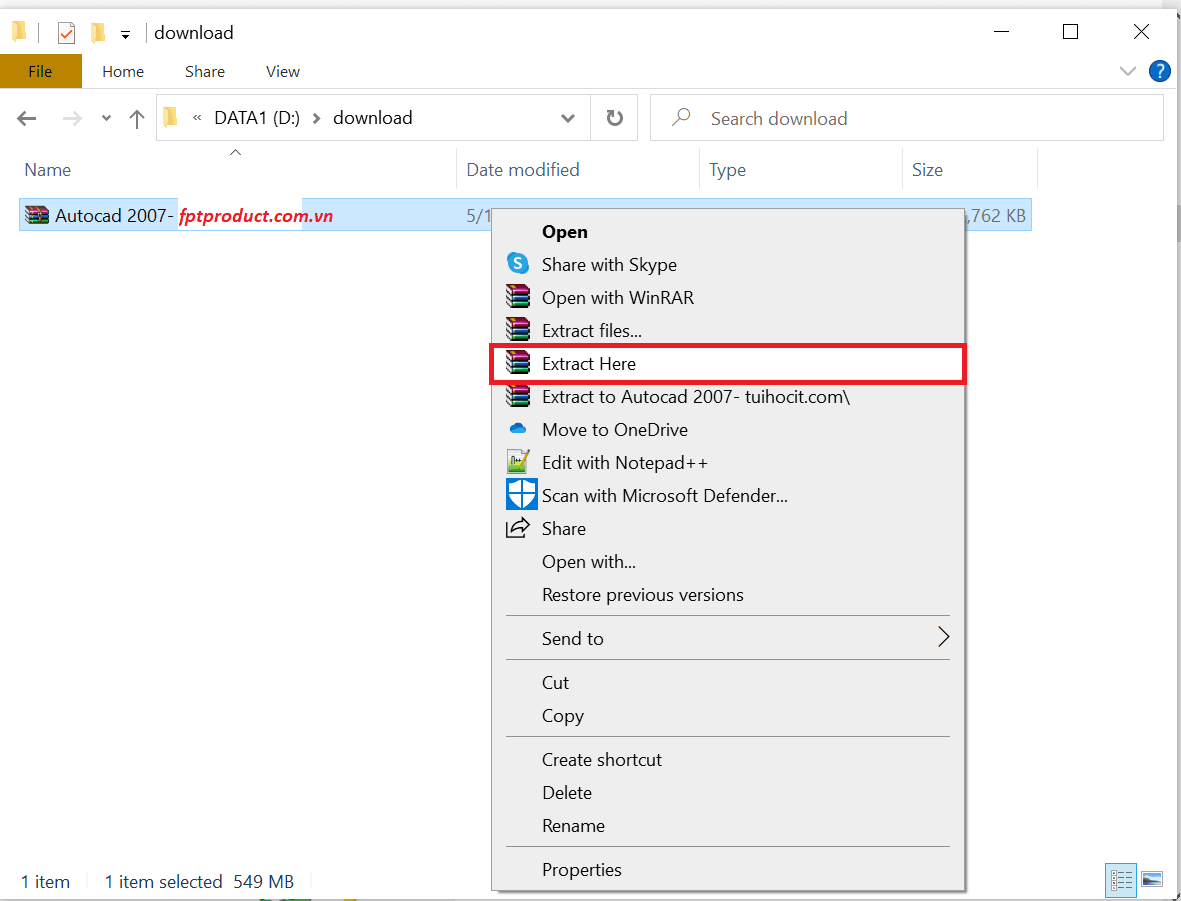Viewport: 1181px width, 901px height.
Task: Click the Help question mark icon
Action: point(1159,72)
